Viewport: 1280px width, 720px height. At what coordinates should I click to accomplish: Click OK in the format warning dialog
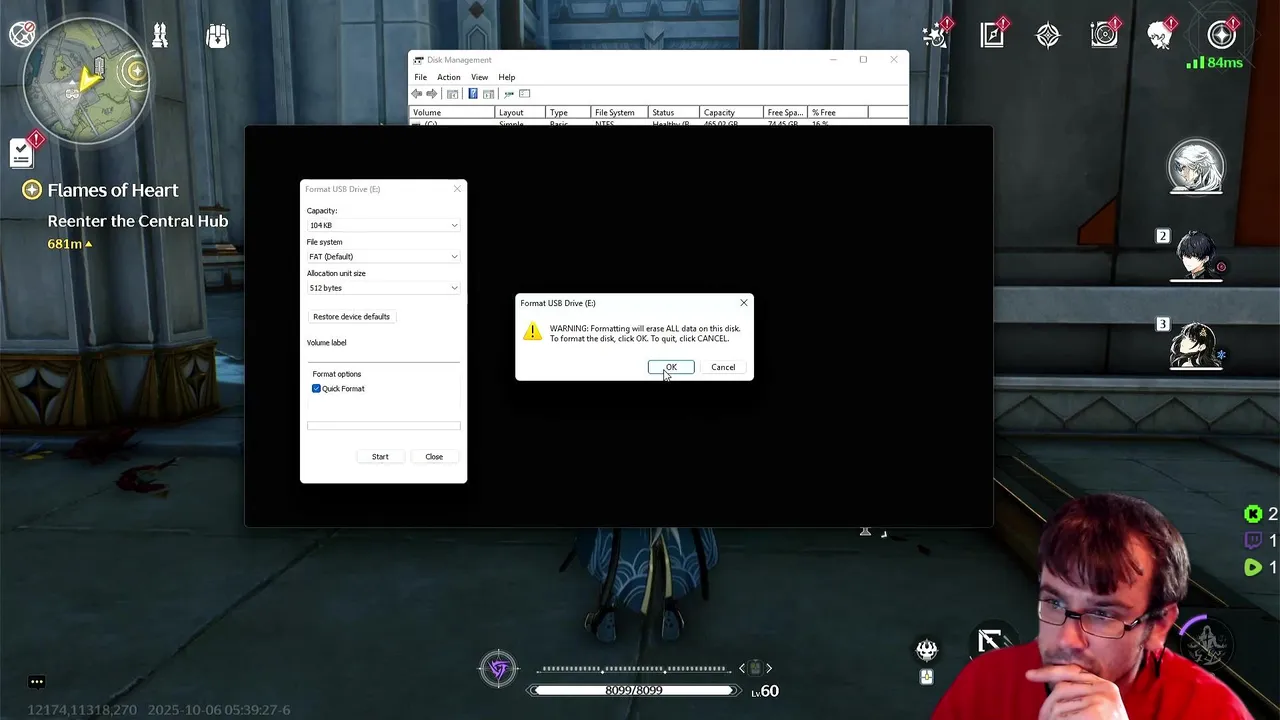click(671, 367)
